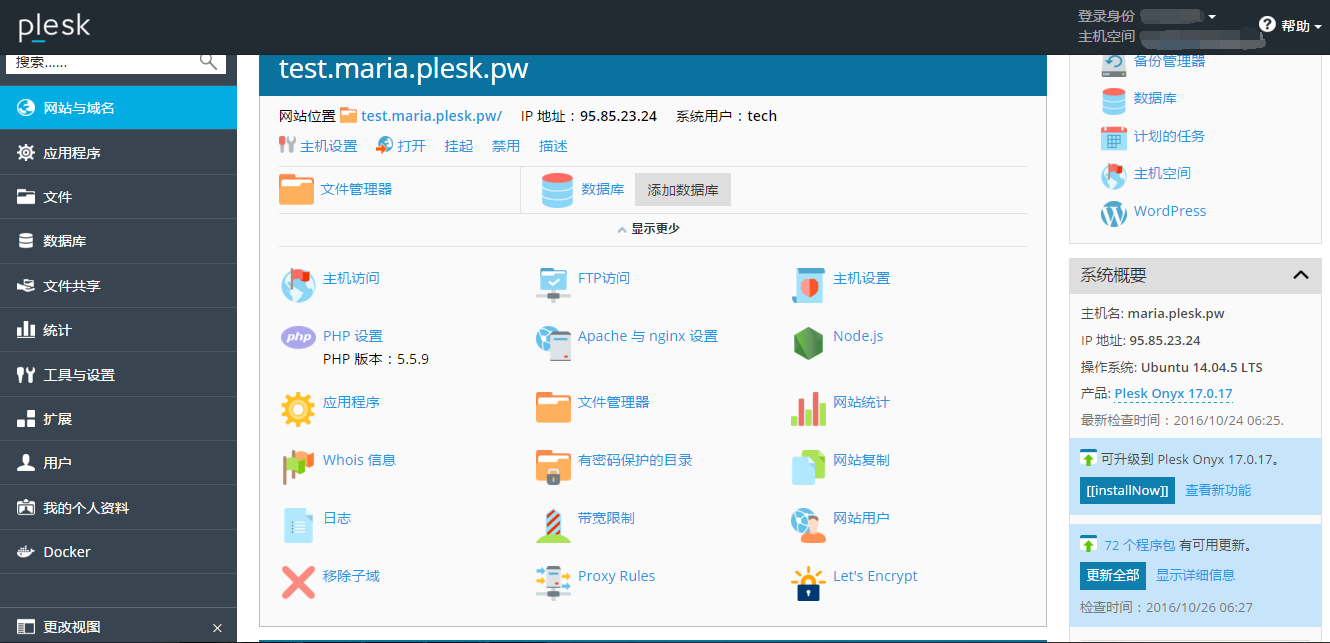
Task: Click the top 文件管理器 large folder icon
Action: tap(297, 189)
